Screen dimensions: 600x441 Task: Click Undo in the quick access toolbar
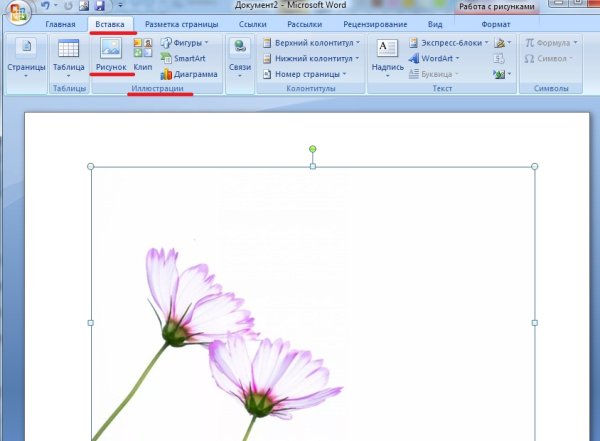[45, 6]
